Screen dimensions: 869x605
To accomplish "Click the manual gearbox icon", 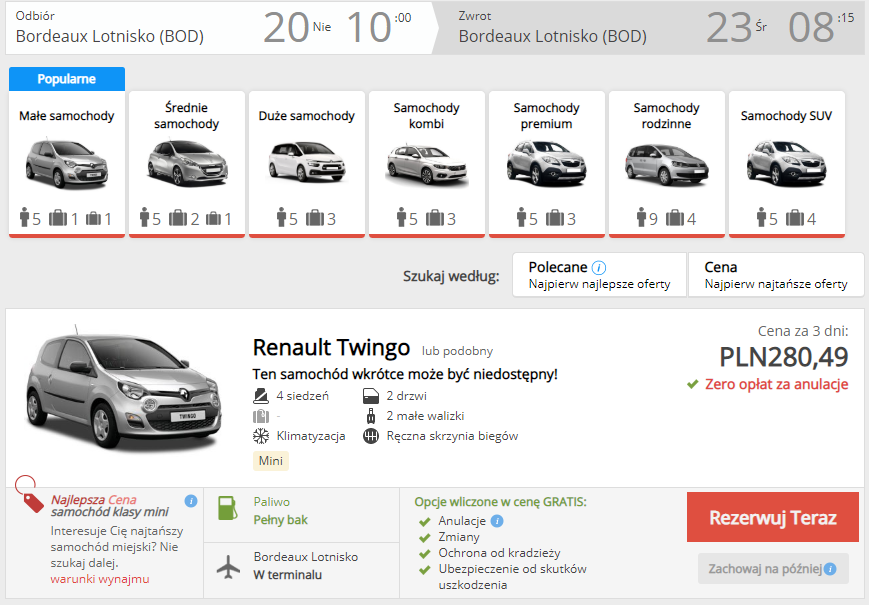I will click(370, 436).
